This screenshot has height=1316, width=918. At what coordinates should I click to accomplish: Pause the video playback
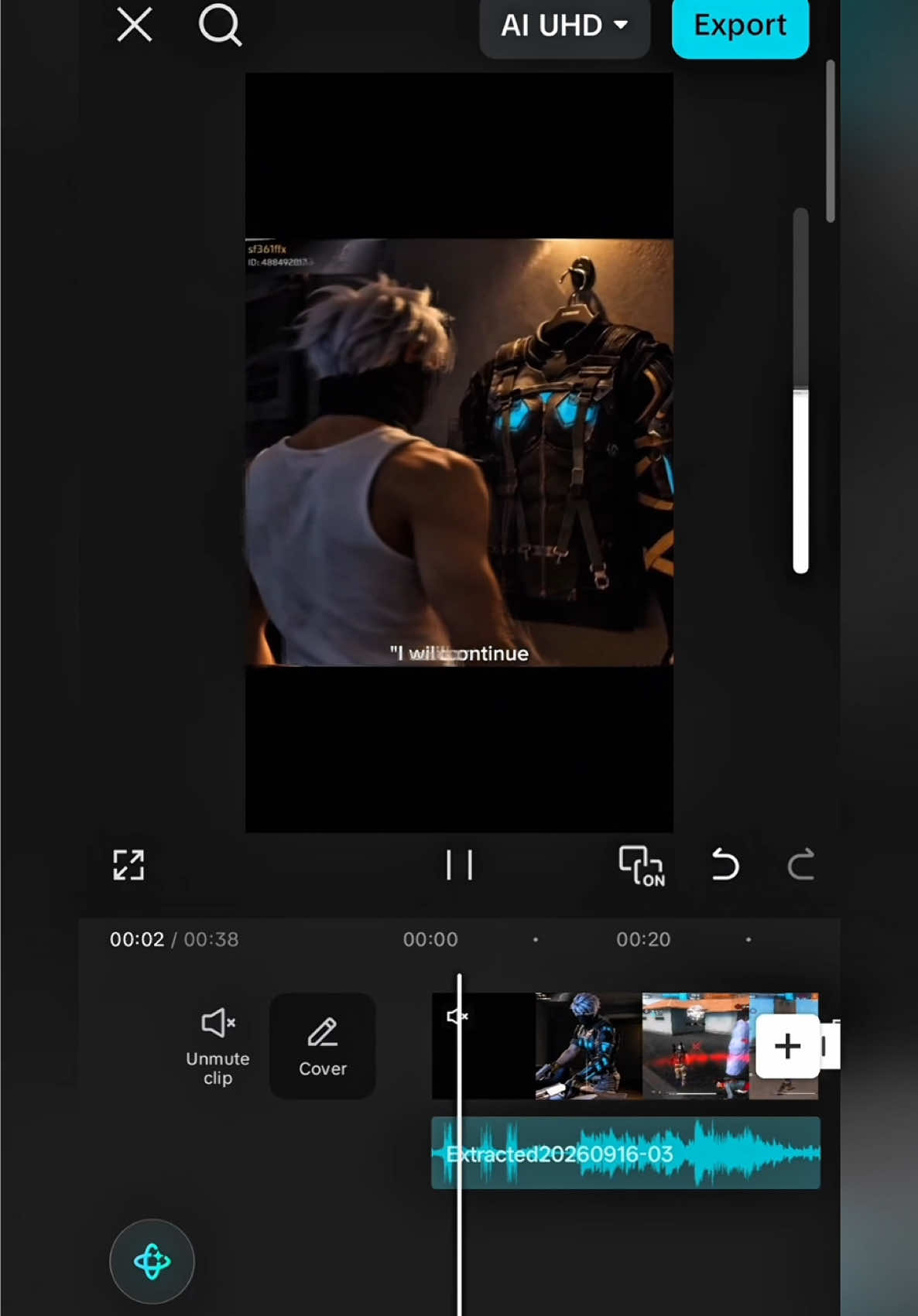point(459,865)
